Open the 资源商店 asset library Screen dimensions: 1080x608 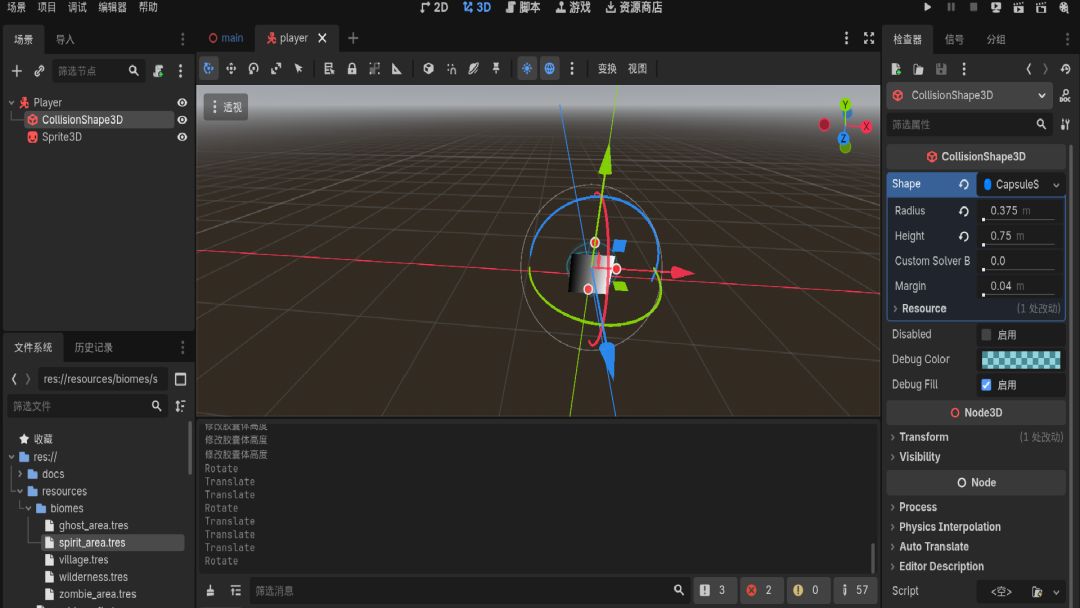634,8
